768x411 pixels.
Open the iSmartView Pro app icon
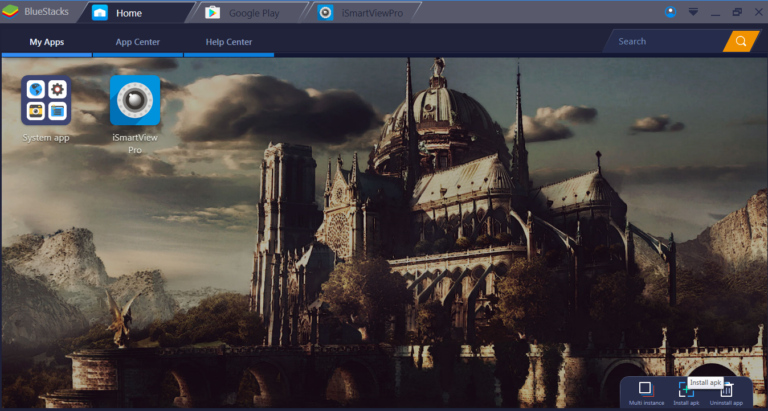135,100
